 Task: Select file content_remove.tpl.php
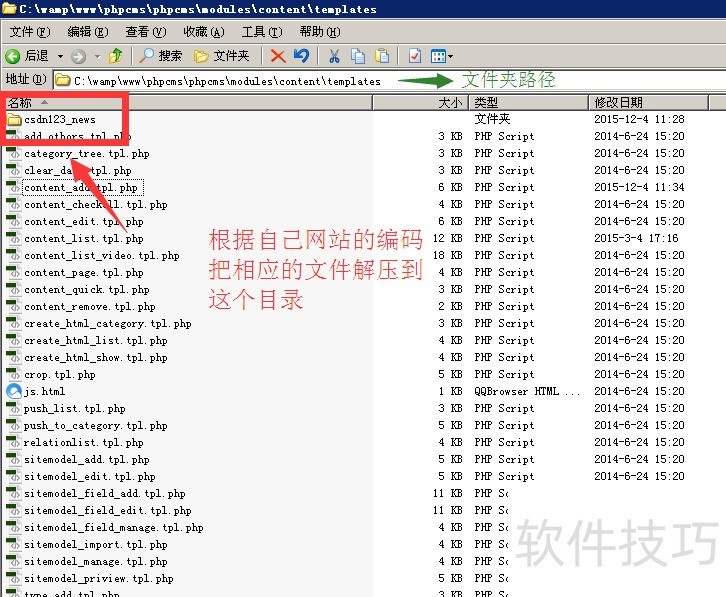point(90,307)
